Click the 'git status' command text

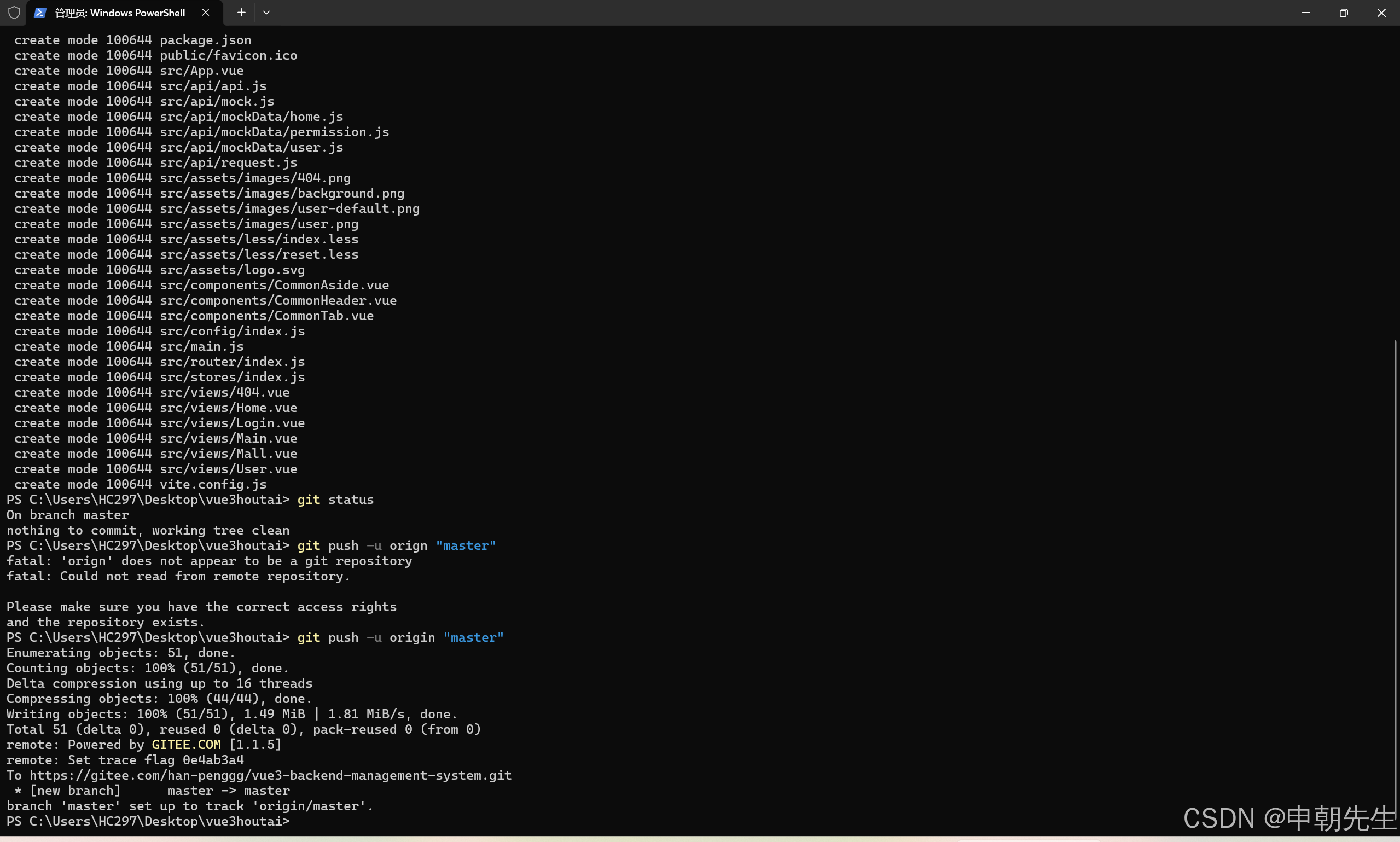[x=335, y=500]
